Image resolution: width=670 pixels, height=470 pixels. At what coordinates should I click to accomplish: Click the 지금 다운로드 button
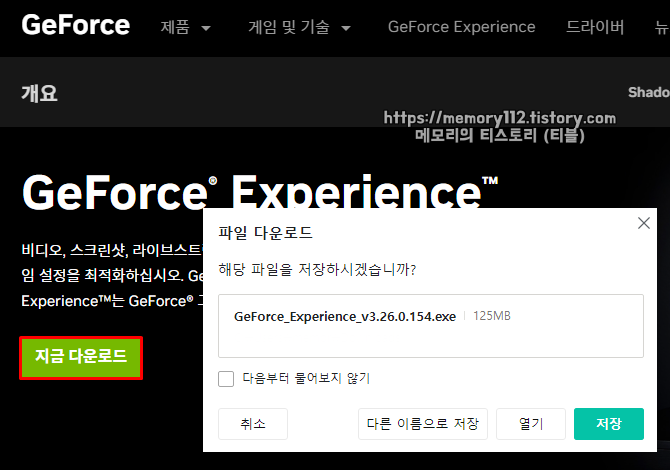pyautogui.click(x=81, y=358)
